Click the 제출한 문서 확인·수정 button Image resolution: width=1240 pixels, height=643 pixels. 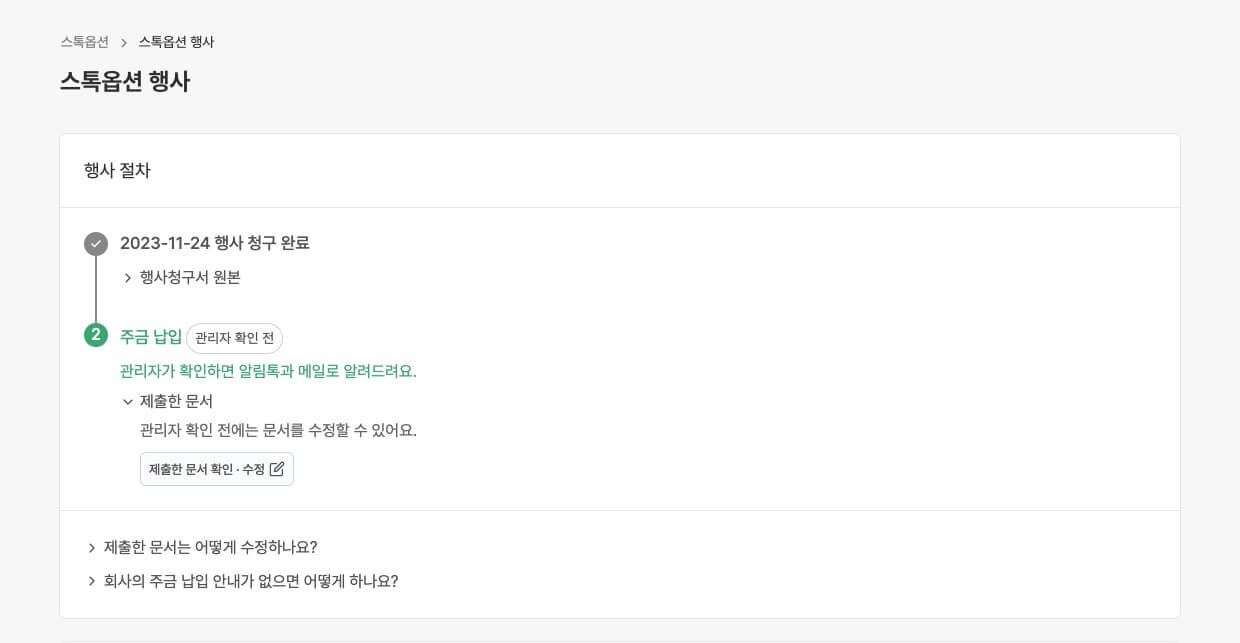pos(217,468)
